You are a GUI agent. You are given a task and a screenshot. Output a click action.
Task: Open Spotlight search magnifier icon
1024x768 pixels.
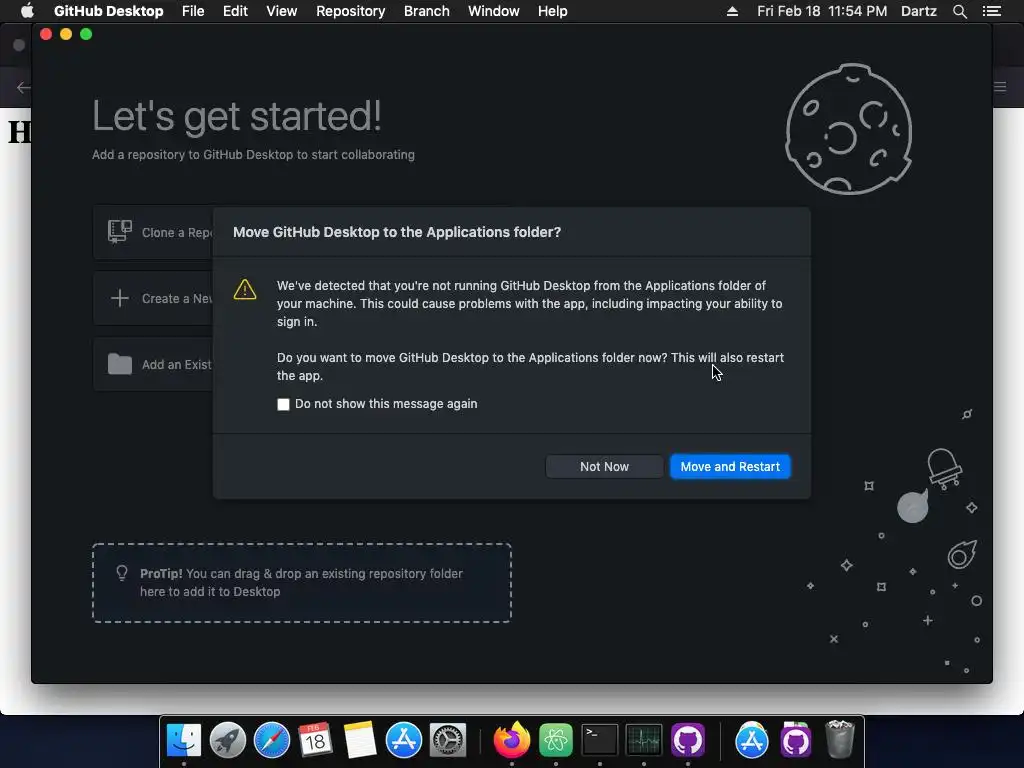click(959, 11)
